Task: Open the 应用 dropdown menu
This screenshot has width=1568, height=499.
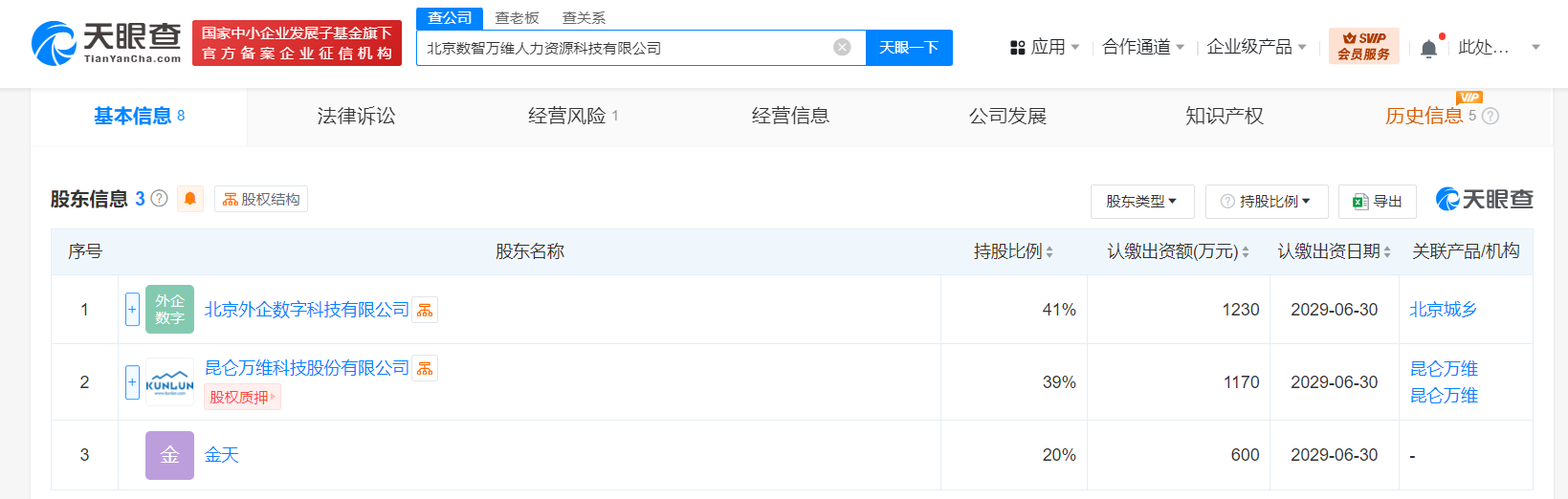Action: pos(1045,47)
